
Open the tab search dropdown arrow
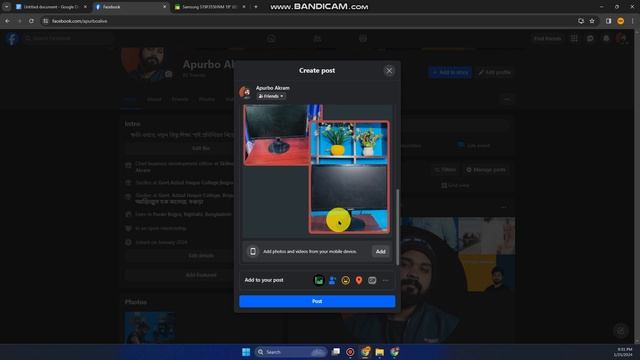7,7
